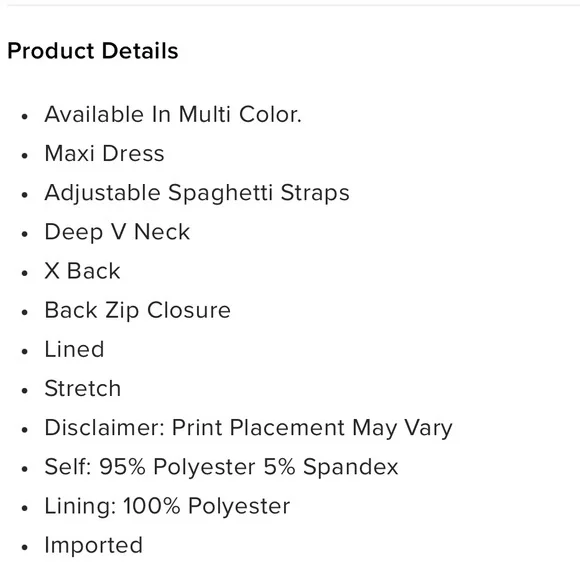This screenshot has height=580, width=580.
Task: Click the X Back list entry
Action: click(x=82, y=271)
